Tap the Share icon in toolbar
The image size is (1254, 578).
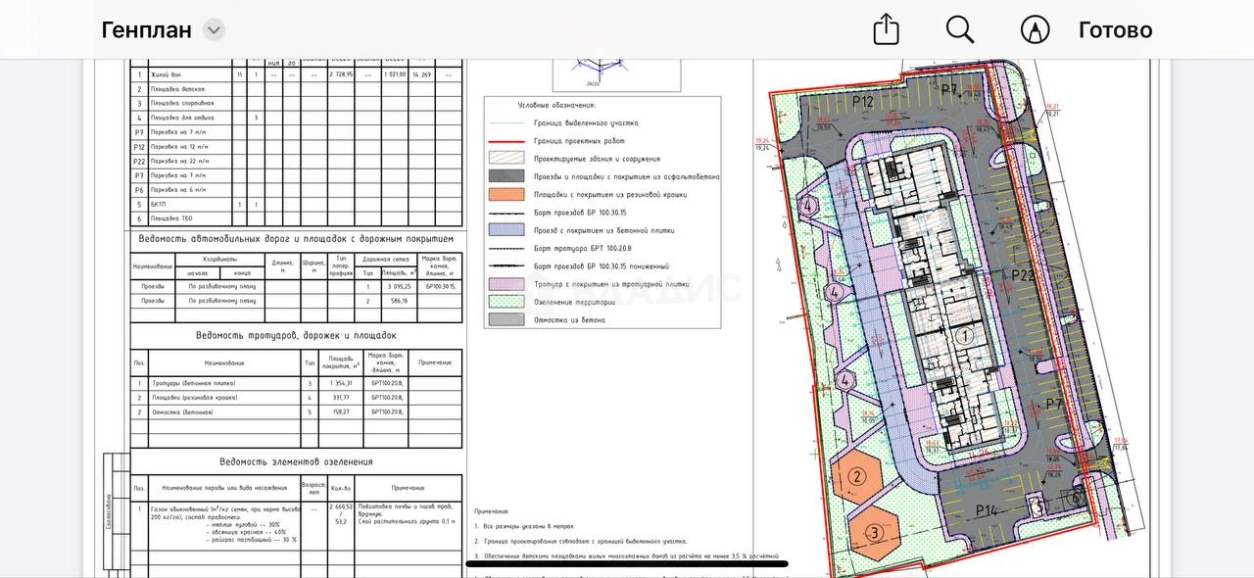tap(886, 30)
